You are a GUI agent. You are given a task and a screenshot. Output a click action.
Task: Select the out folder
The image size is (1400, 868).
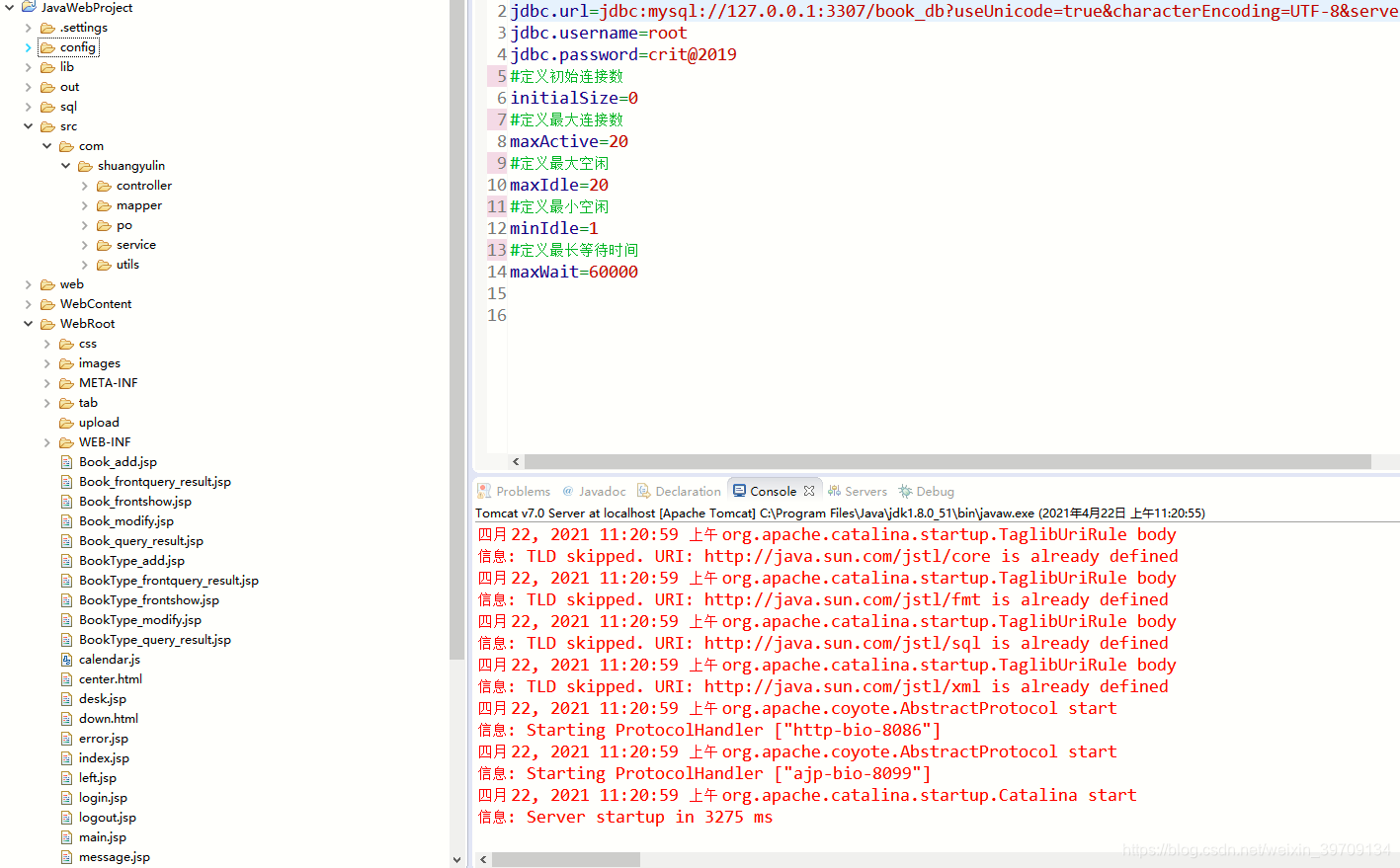click(x=69, y=87)
